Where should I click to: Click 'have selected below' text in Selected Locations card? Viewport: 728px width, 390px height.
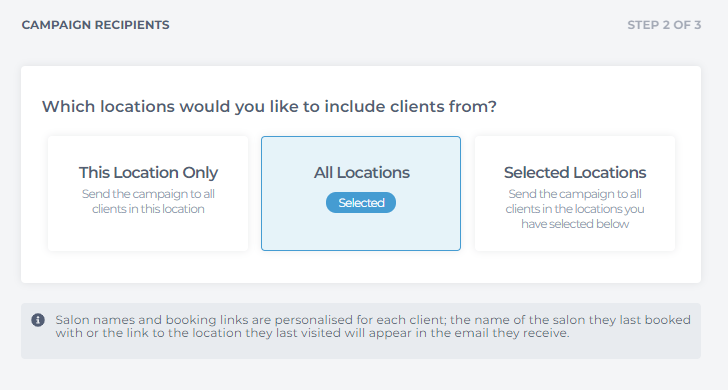[575, 224]
